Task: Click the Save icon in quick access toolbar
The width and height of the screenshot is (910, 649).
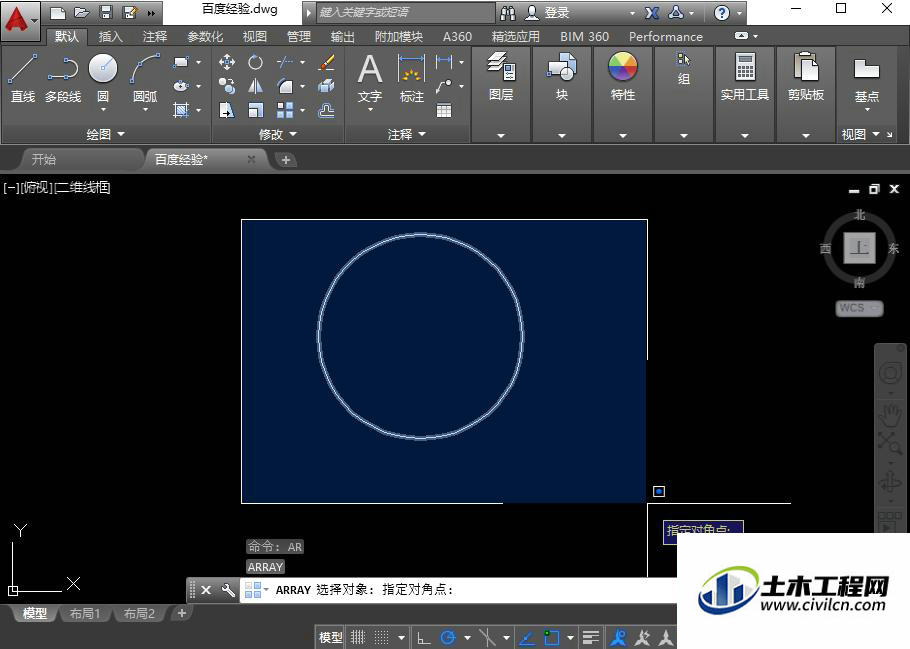Action: [x=106, y=12]
